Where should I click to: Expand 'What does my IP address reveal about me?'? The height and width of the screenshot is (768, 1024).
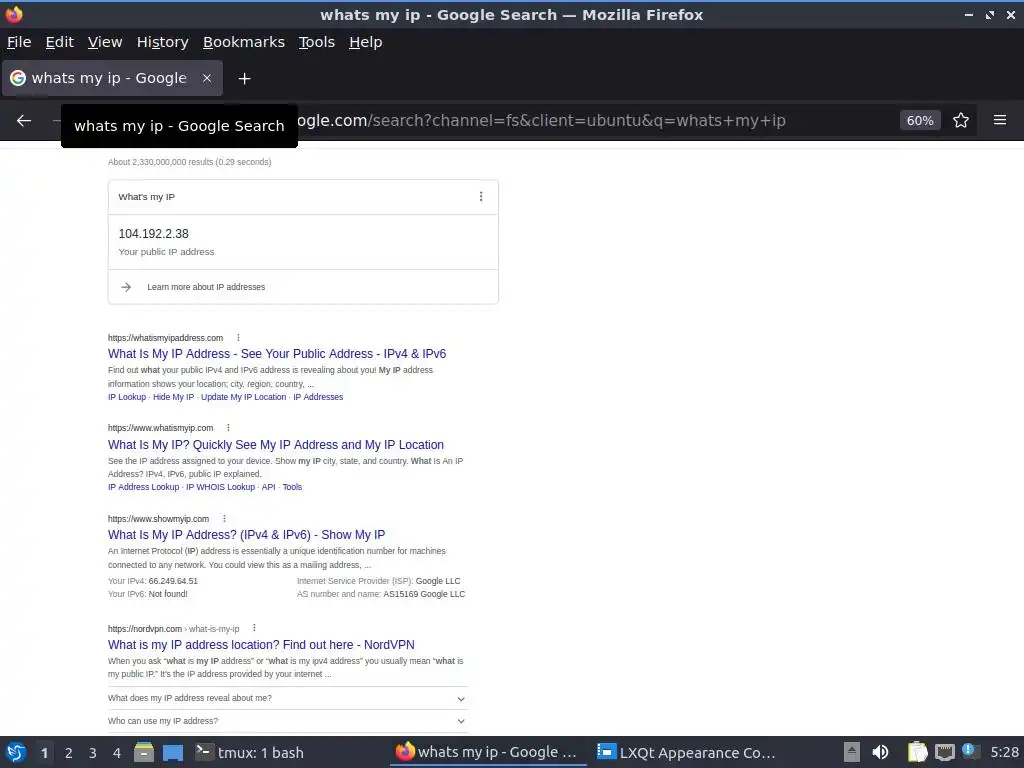click(x=287, y=698)
